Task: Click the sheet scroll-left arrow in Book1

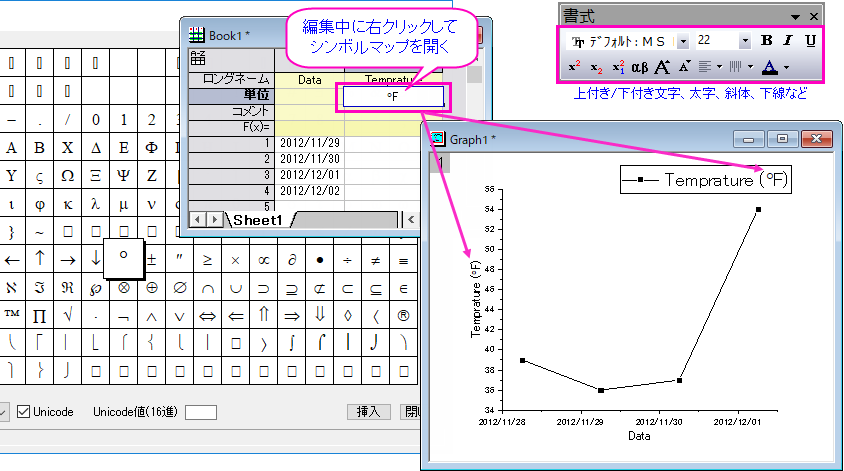Action: click(198, 220)
